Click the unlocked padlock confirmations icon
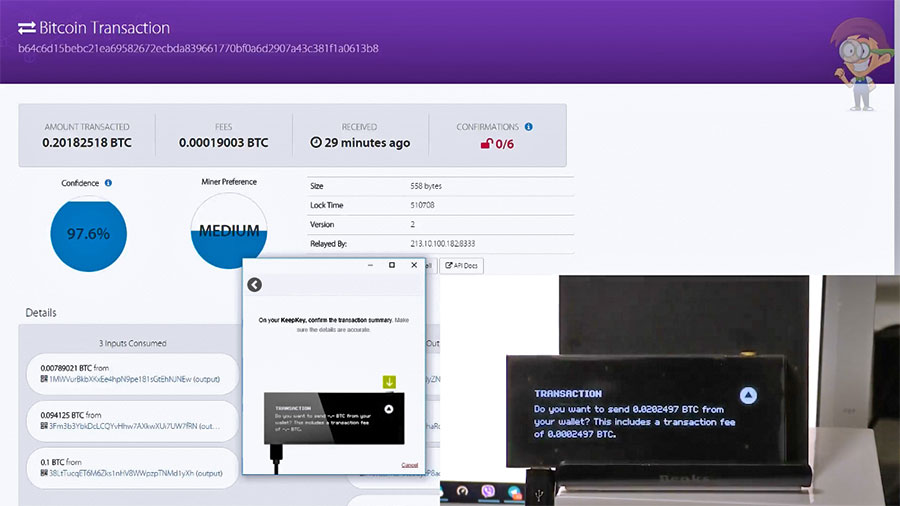Screen dimensions: 900x506 pyautogui.click(x=487, y=143)
